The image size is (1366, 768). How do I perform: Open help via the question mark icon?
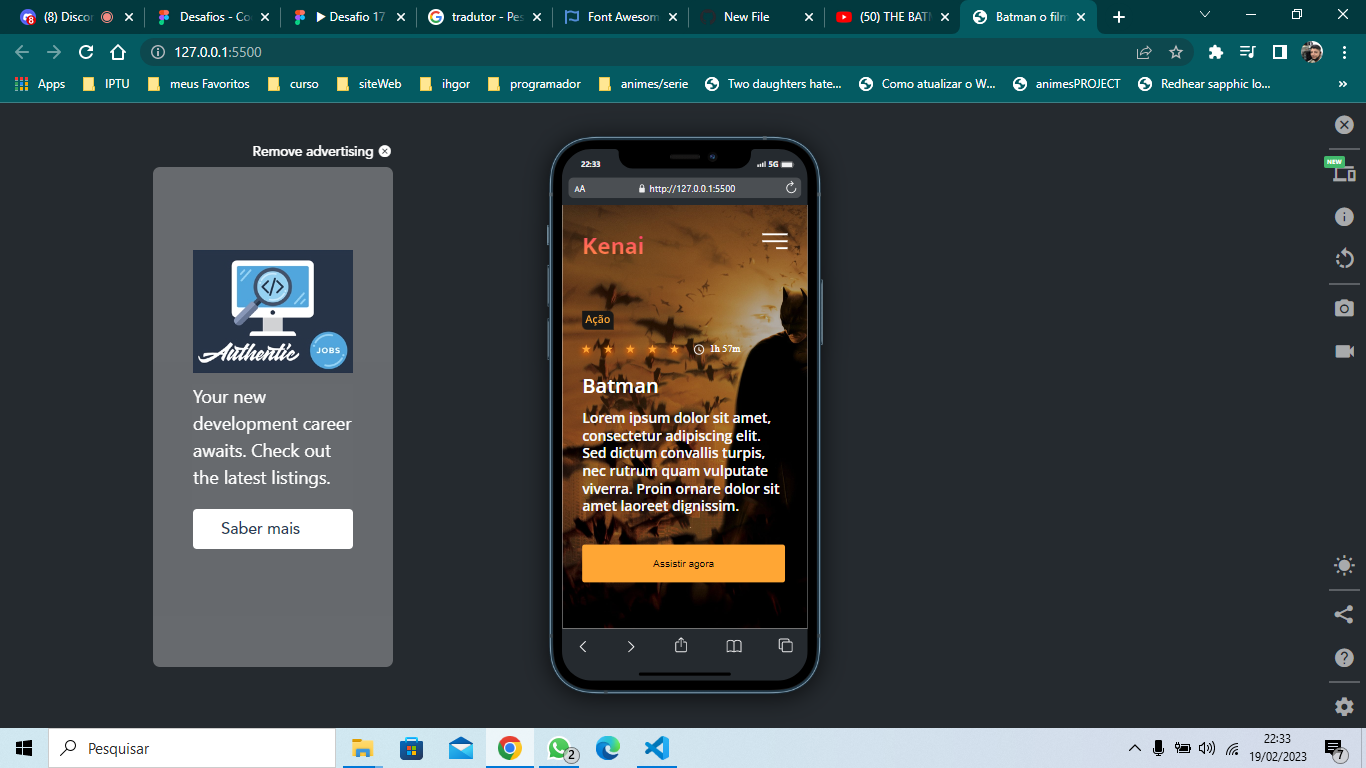click(x=1344, y=657)
